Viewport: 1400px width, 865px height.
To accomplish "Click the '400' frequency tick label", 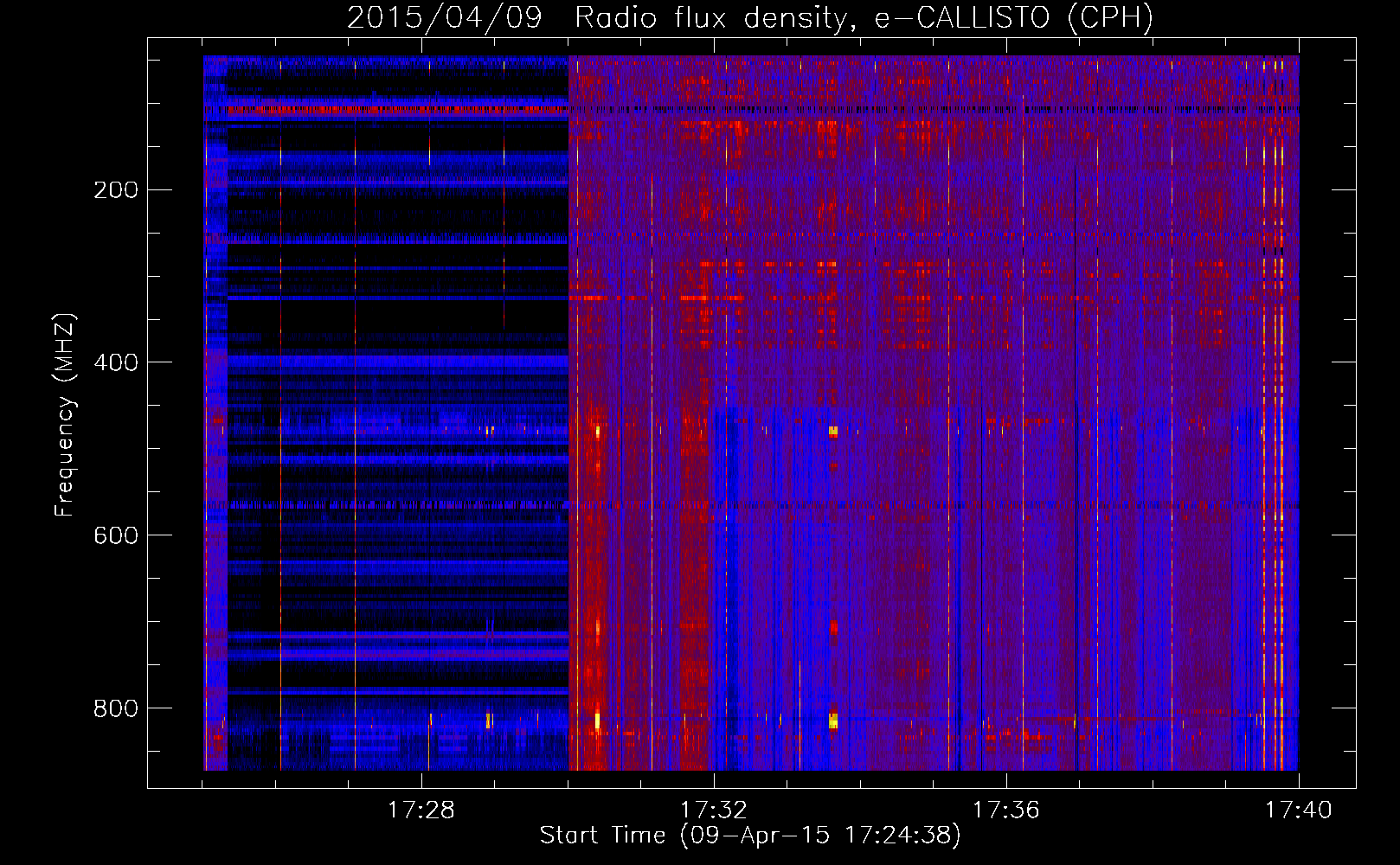I will point(116,362).
